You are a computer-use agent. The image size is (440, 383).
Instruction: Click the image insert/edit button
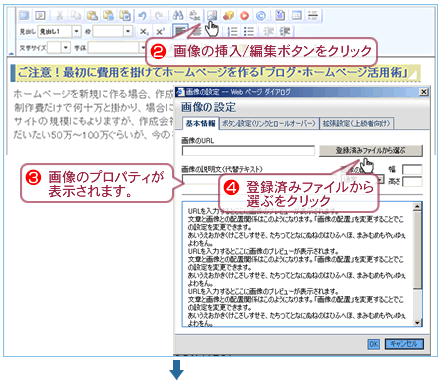pyautogui.click(x=212, y=15)
